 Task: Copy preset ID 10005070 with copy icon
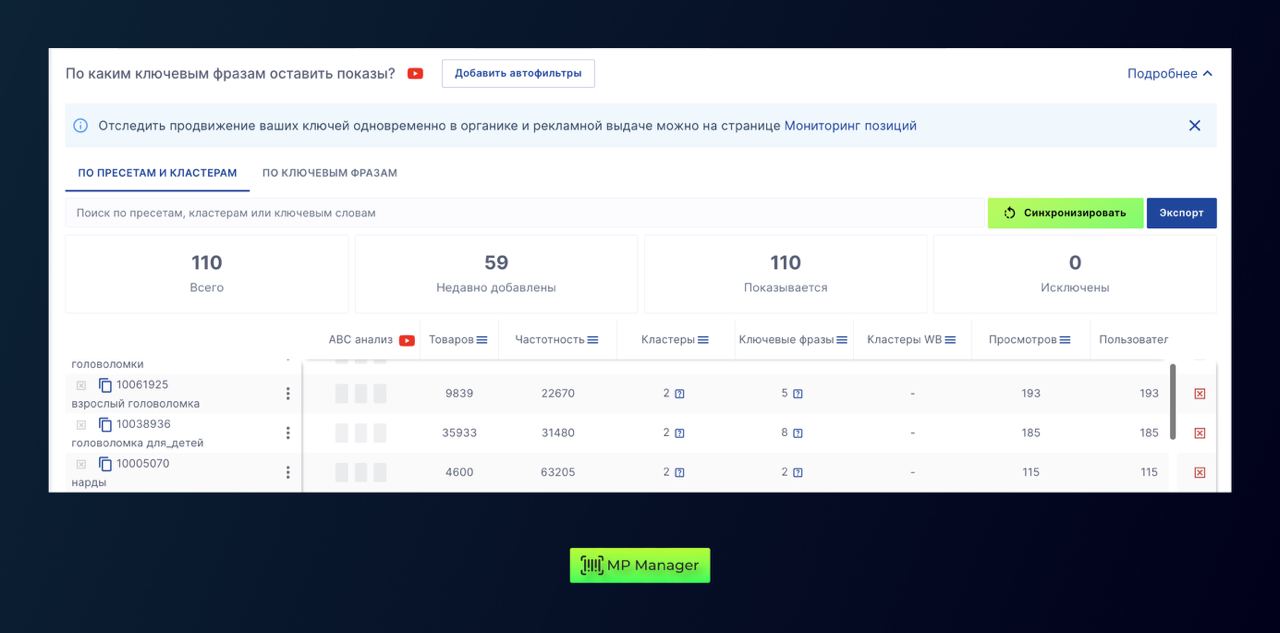[105, 464]
